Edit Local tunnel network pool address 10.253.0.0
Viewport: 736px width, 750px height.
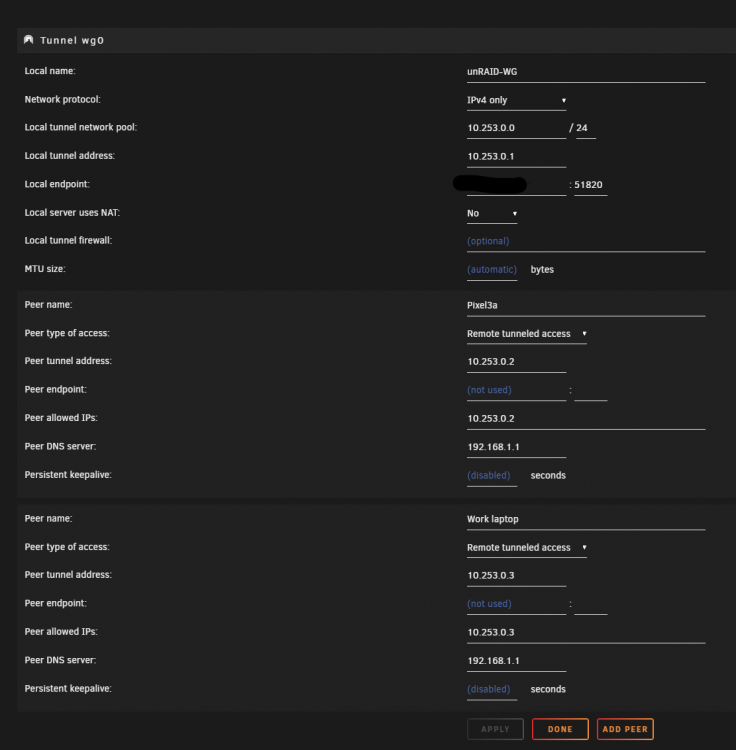[516, 128]
